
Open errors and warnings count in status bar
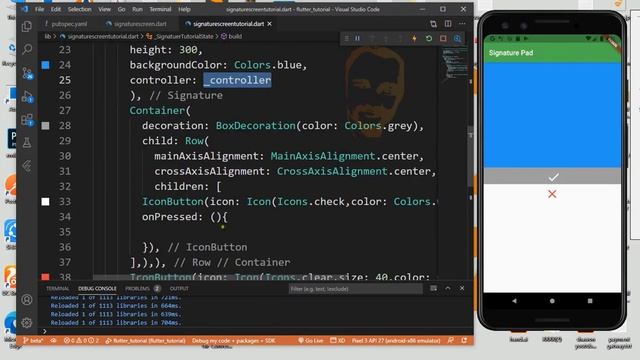(81, 340)
